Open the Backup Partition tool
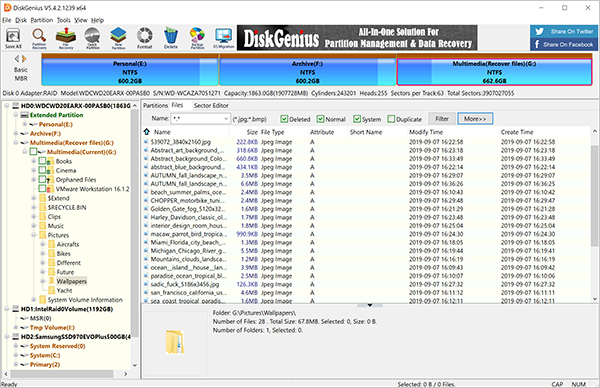This screenshot has width=600, height=388. click(197, 38)
